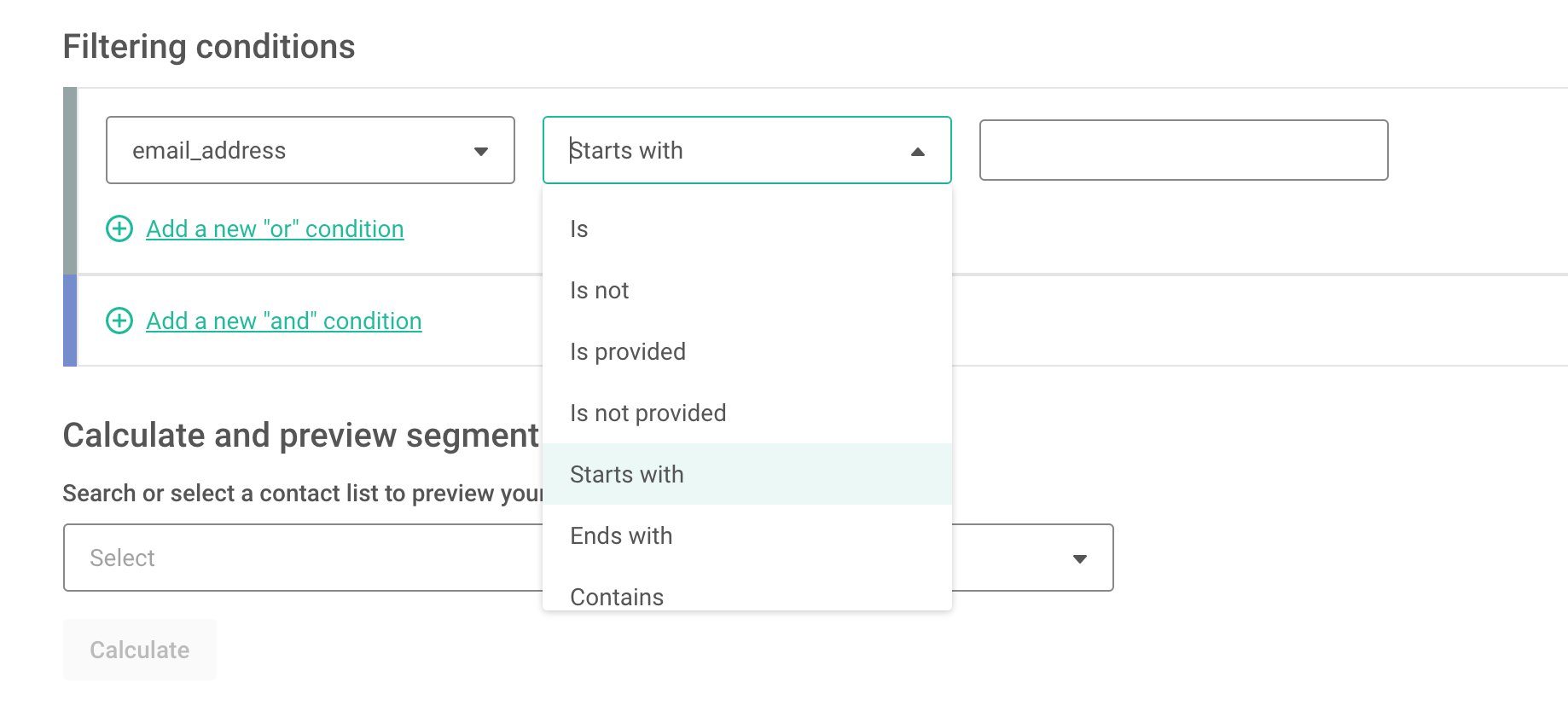Click the plus icon beside "or" condition
Viewport: 1568px width, 711px height.
119,228
